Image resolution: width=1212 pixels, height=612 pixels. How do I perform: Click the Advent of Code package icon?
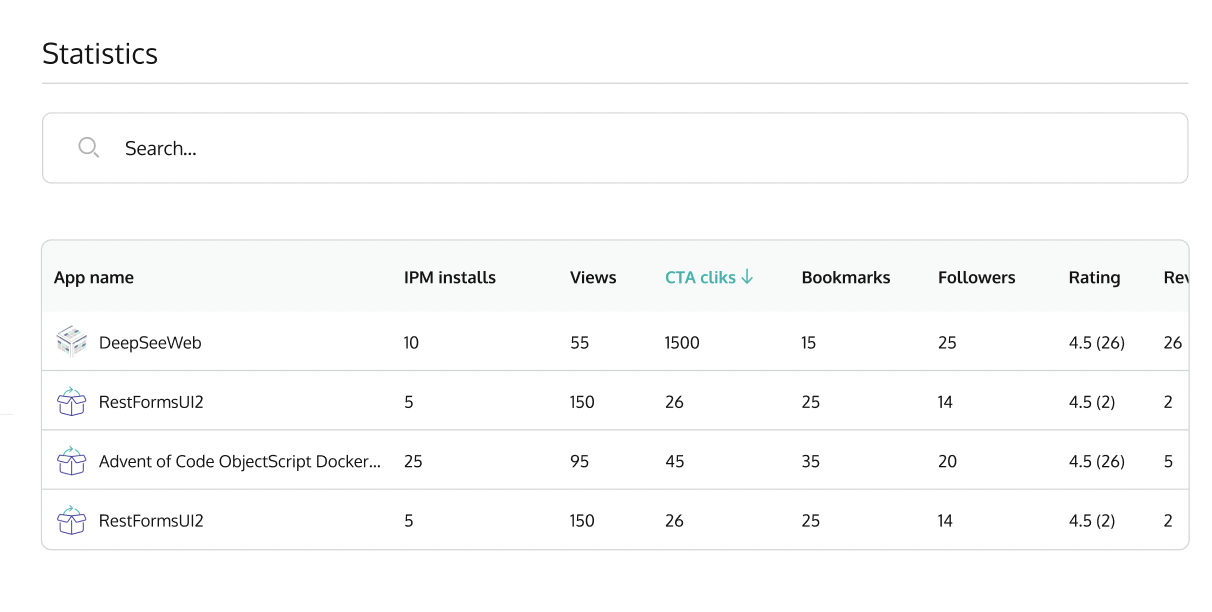click(71, 461)
